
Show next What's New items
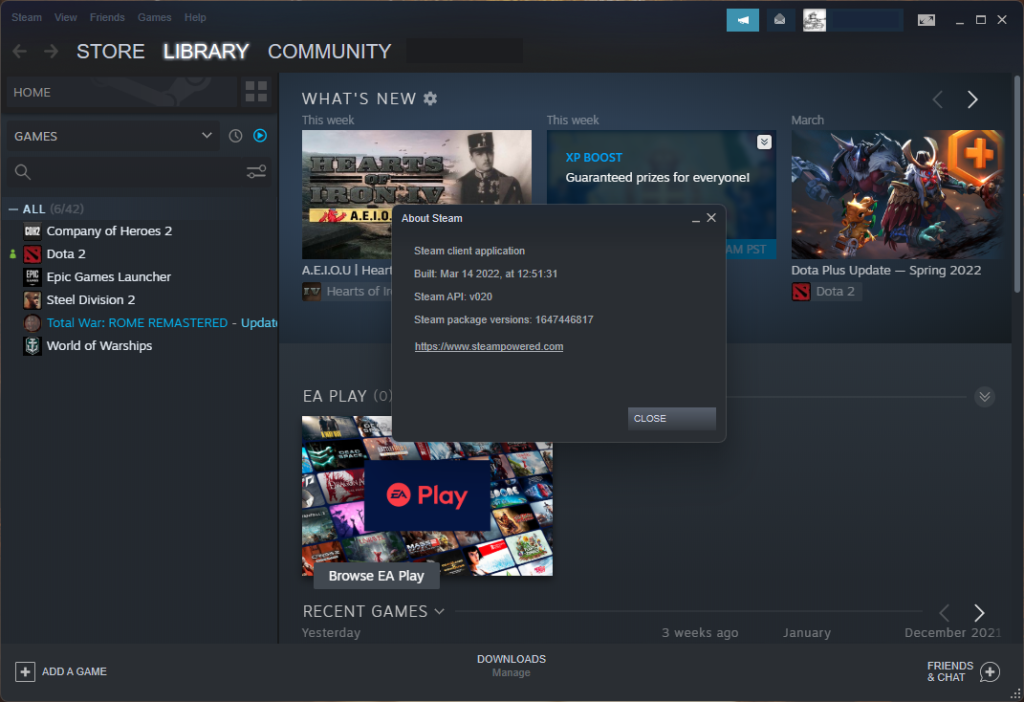[972, 99]
